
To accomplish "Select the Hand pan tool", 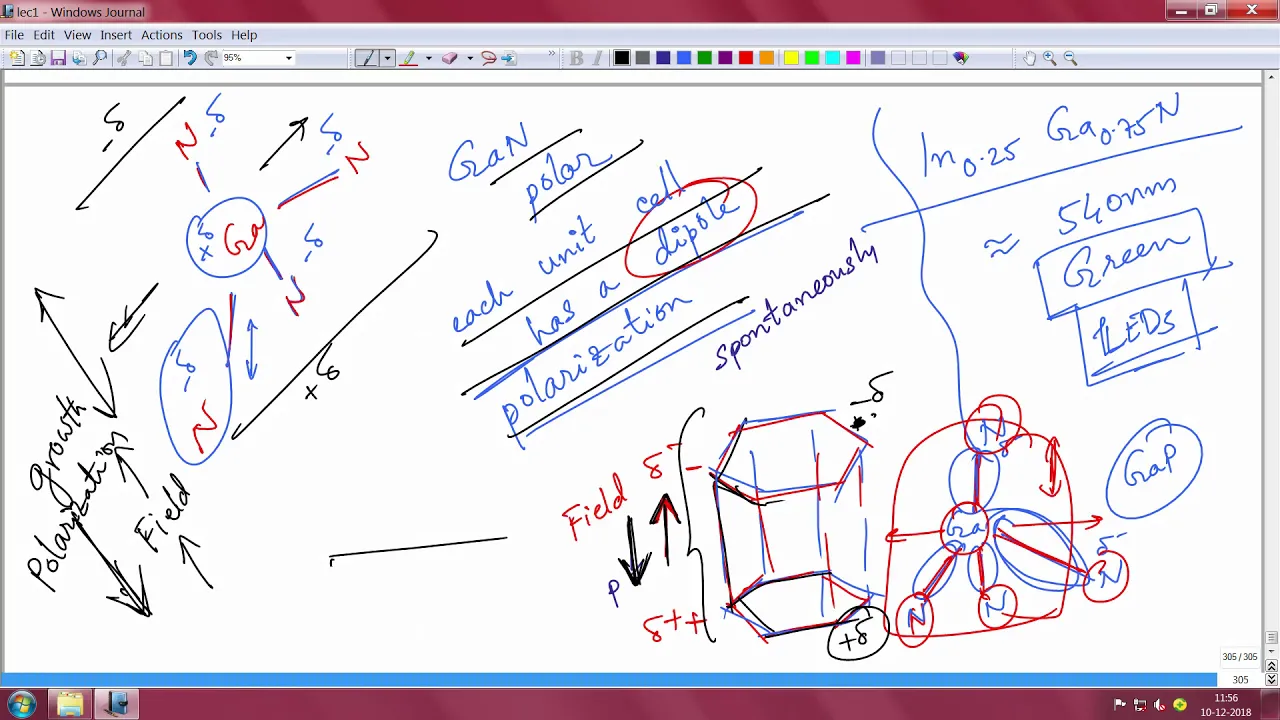I will 1029,58.
